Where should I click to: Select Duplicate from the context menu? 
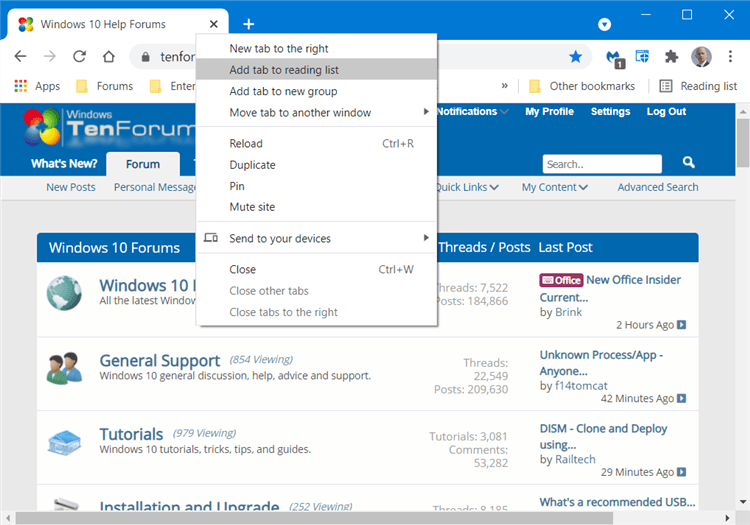[x=317, y=165]
